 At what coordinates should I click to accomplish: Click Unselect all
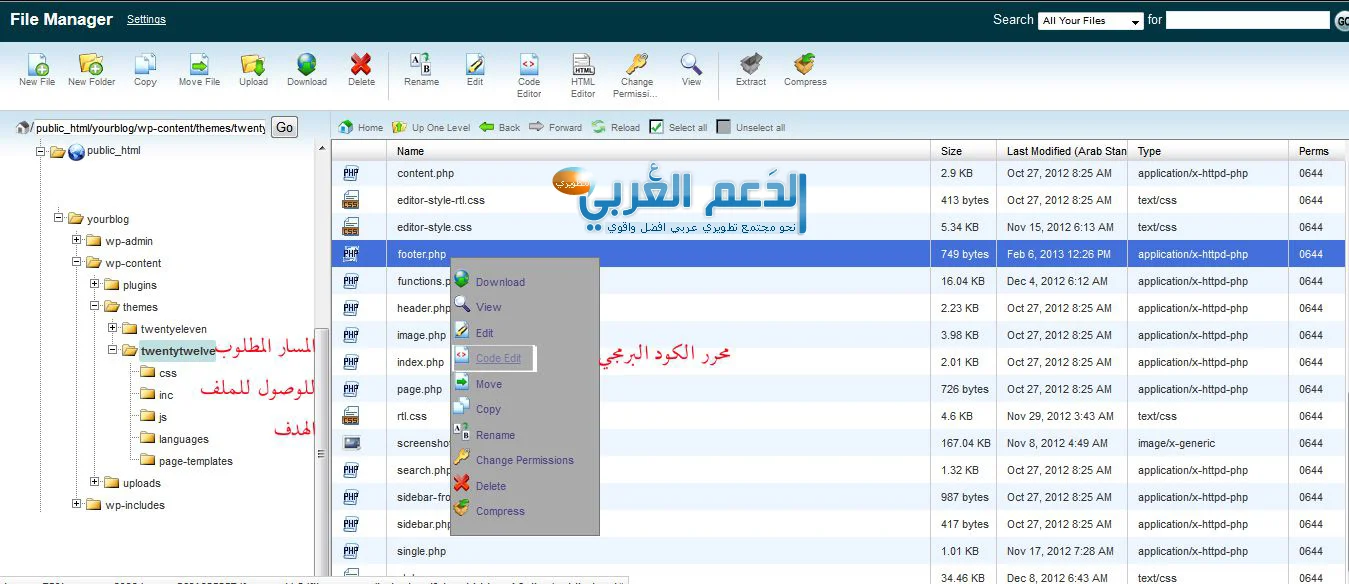(750, 127)
